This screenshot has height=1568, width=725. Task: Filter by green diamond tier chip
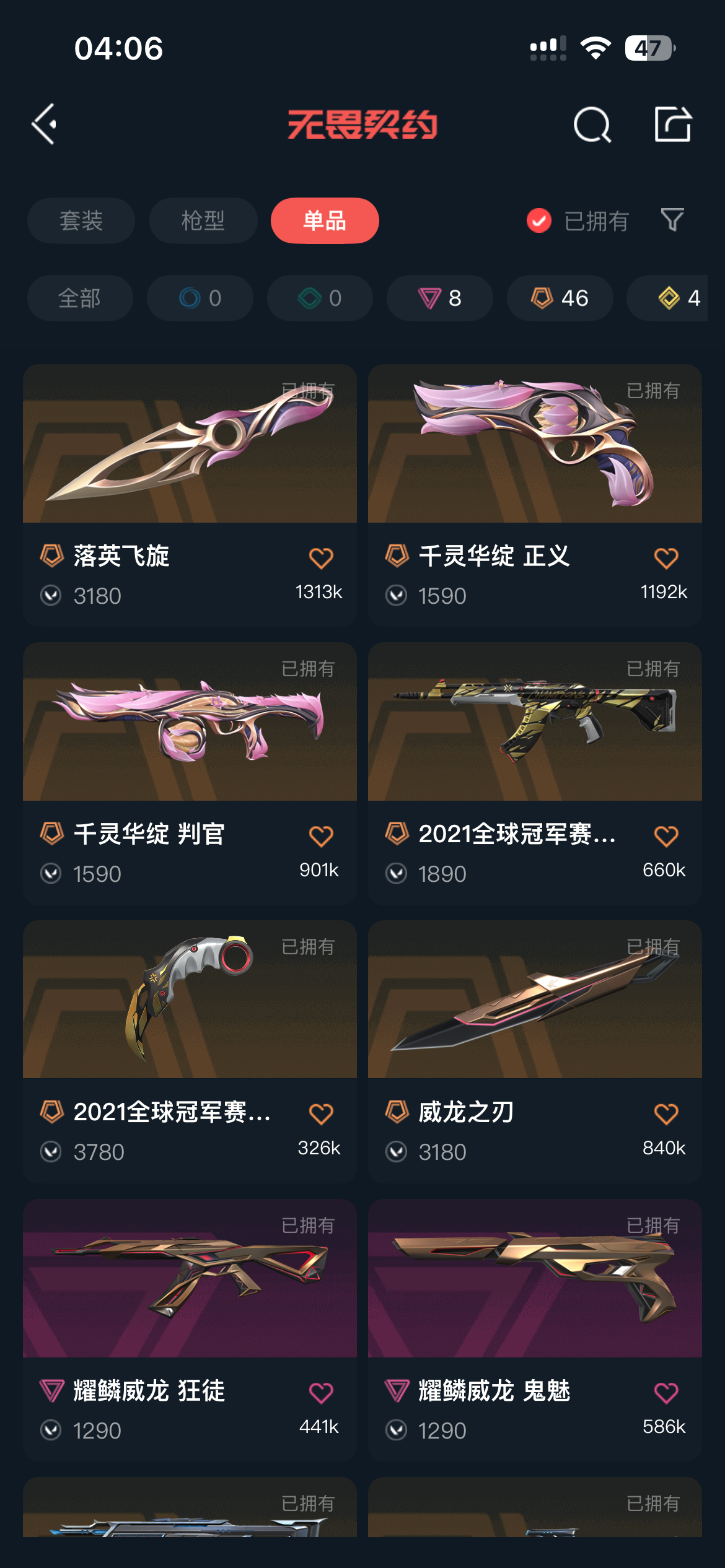coord(320,298)
